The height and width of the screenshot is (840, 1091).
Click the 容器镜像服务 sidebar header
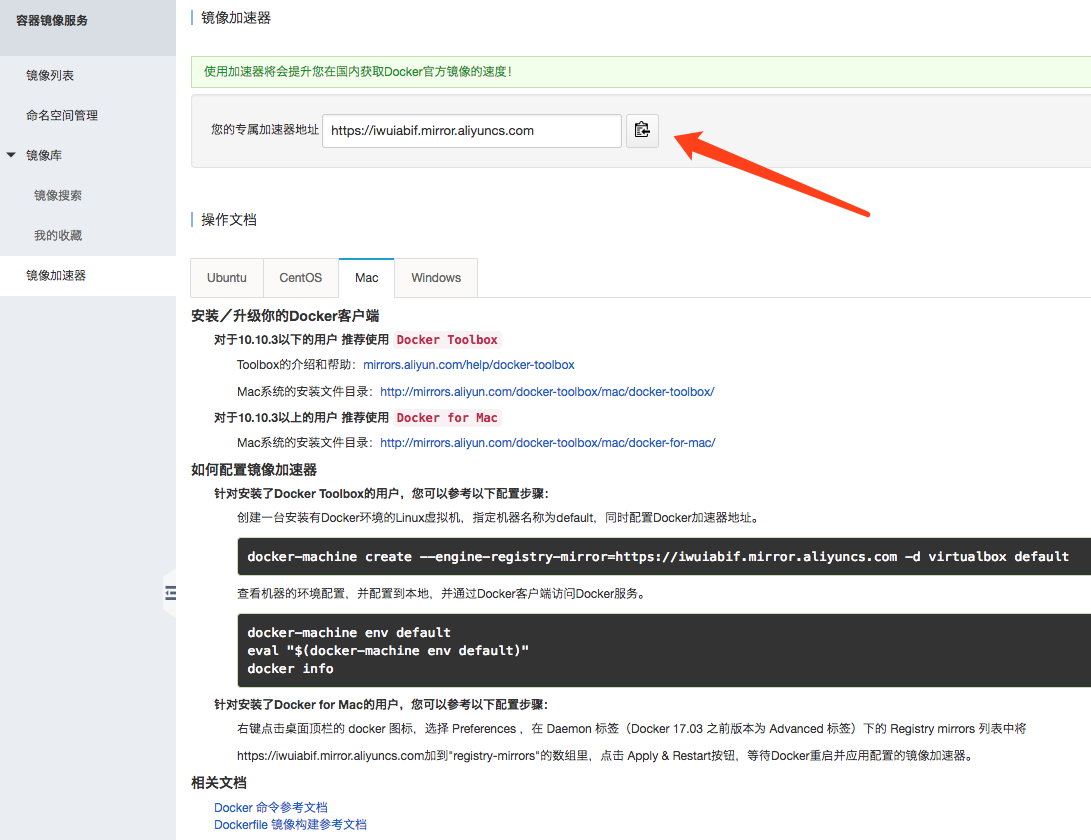(x=52, y=21)
